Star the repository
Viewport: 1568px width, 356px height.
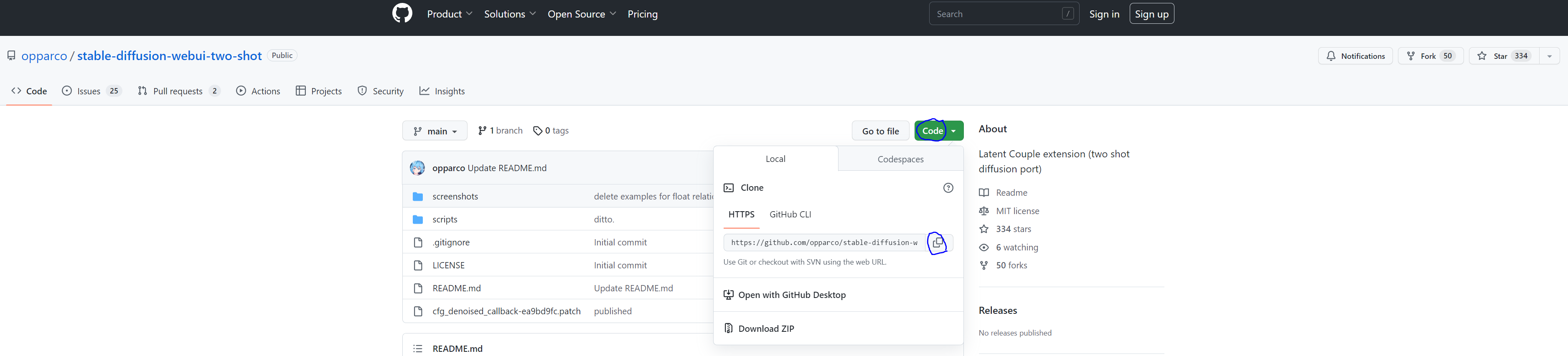pos(1504,56)
